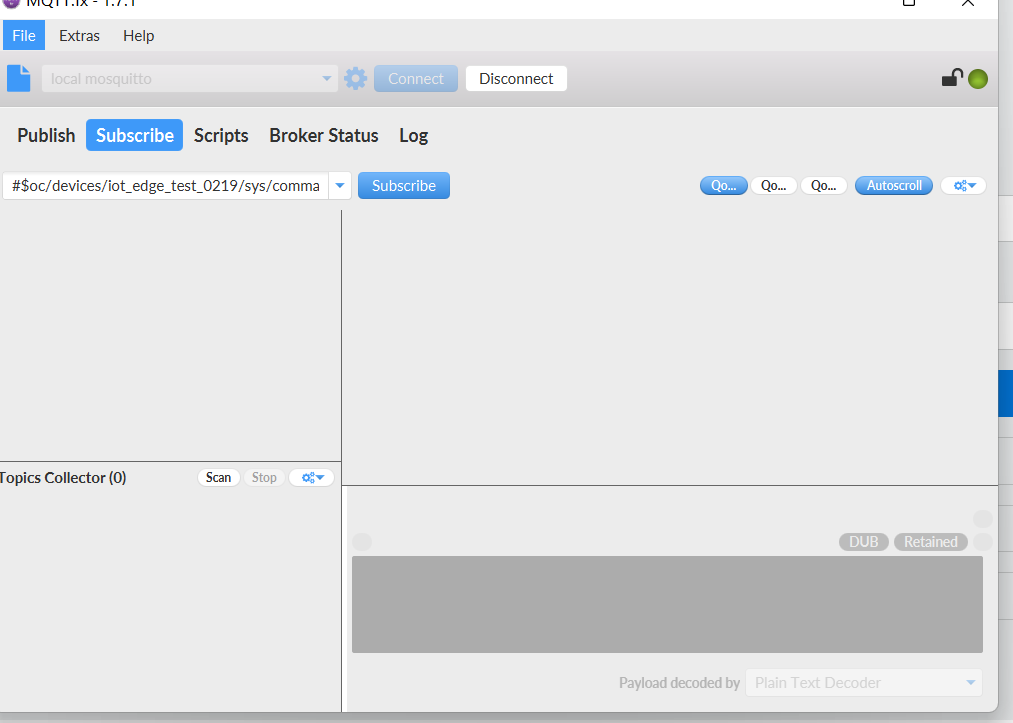Start the Topics Collector Scan

click(x=218, y=477)
